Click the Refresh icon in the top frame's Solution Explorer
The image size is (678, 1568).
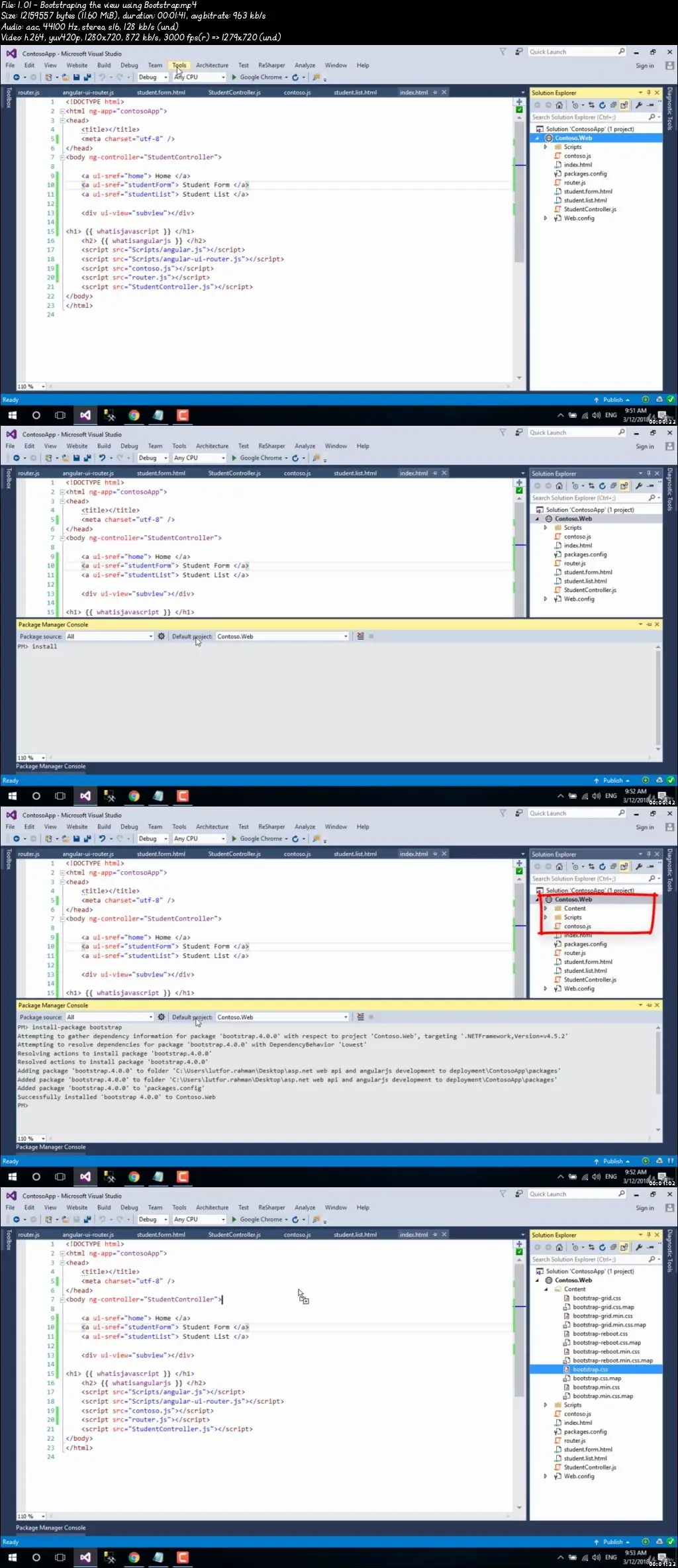click(x=602, y=105)
